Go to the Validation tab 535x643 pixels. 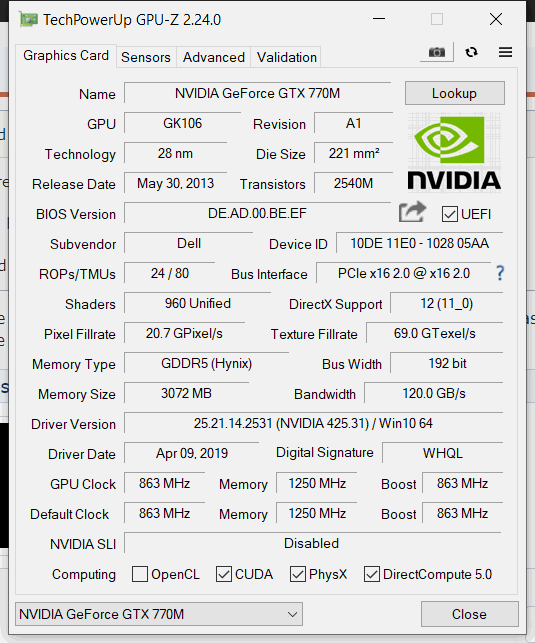click(287, 57)
